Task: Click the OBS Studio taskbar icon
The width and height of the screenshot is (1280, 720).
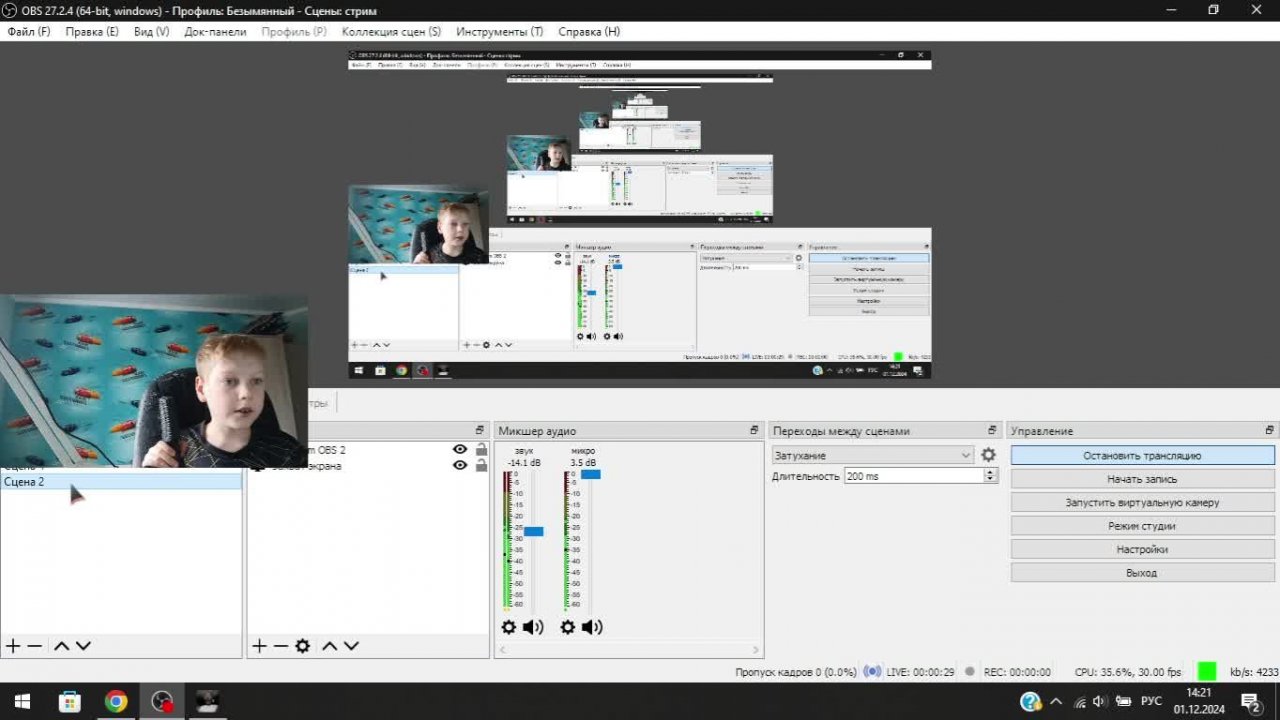Action: pyautogui.click(x=162, y=701)
